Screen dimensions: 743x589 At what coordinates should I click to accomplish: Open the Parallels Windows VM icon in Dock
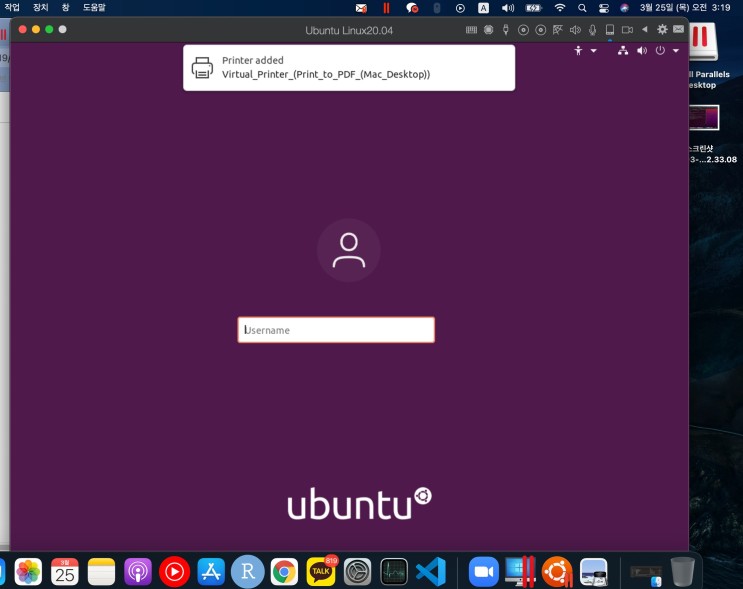tap(520, 571)
